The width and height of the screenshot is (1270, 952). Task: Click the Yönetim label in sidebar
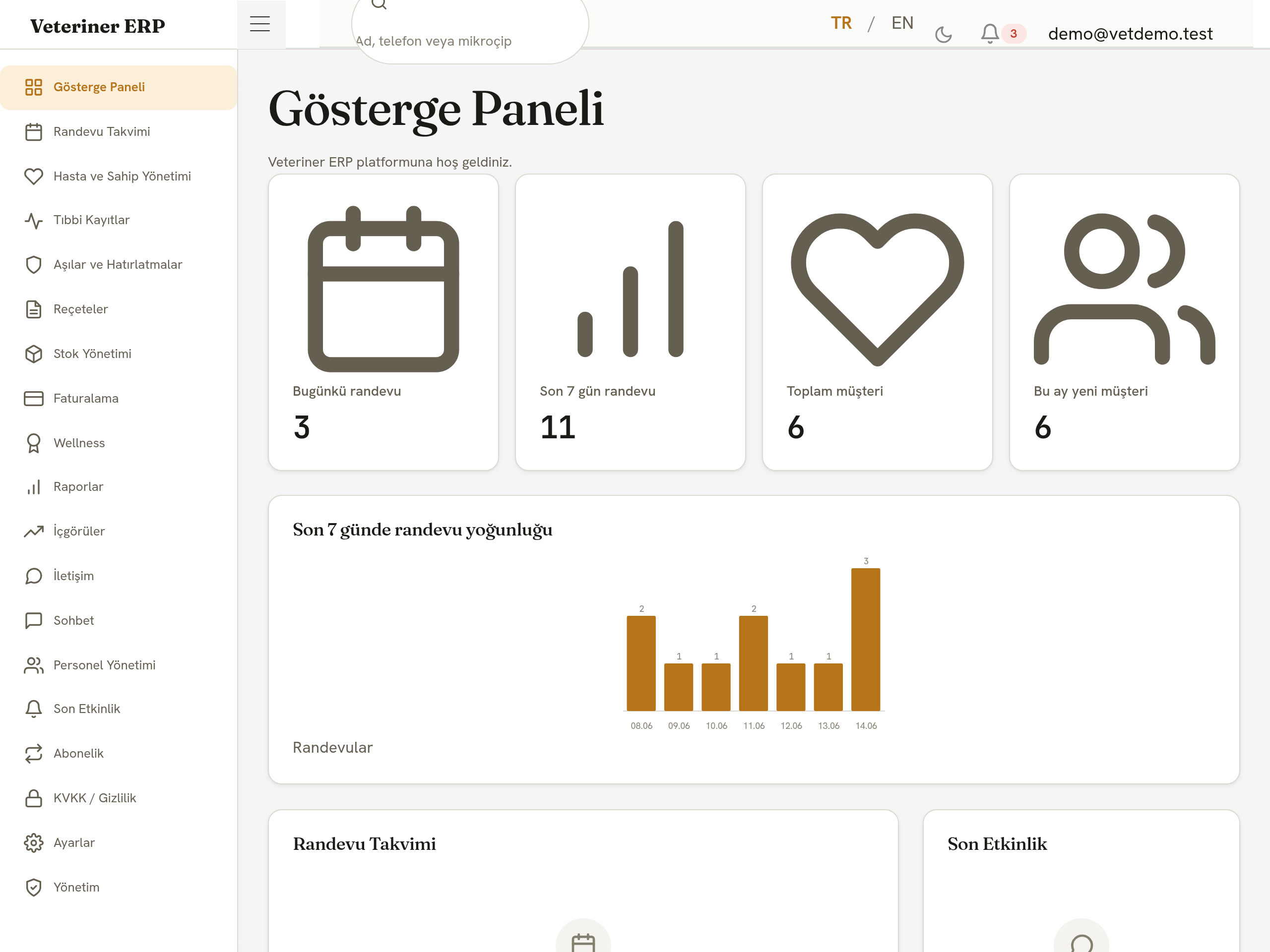pos(76,887)
